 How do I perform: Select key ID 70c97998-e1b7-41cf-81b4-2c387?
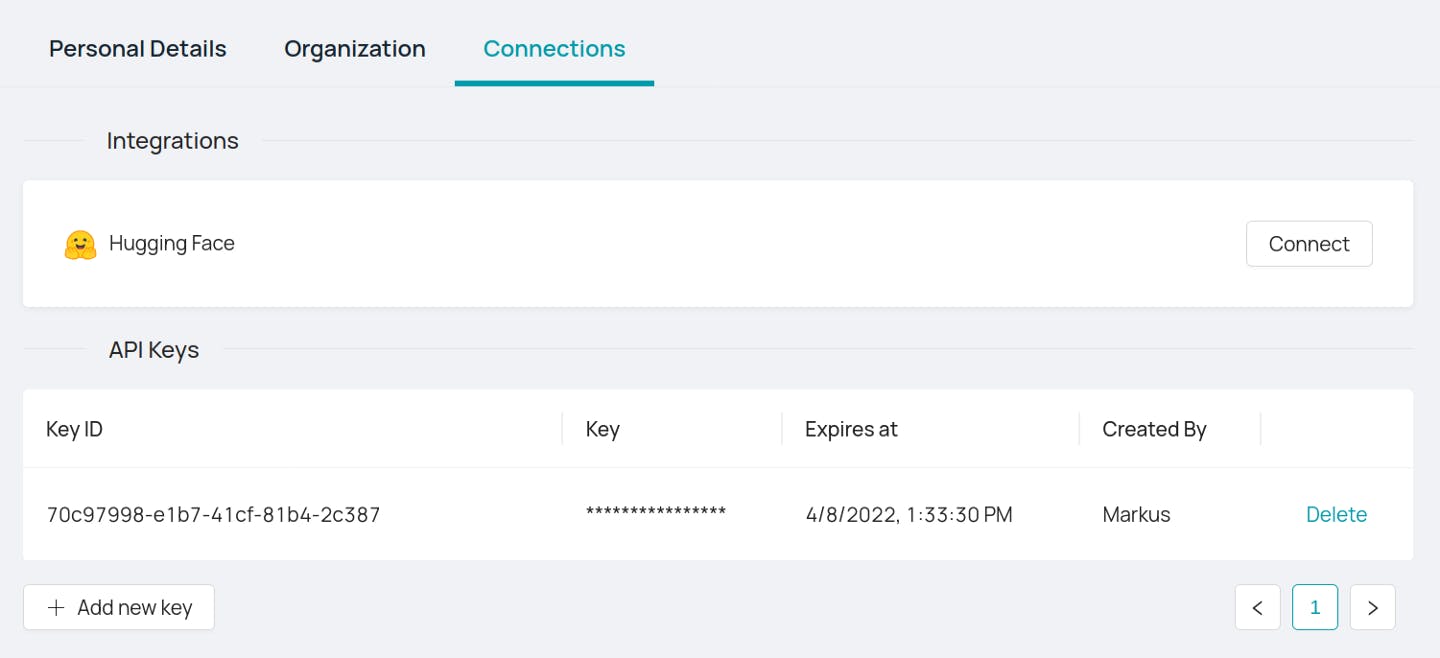click(x=213, y=515)
